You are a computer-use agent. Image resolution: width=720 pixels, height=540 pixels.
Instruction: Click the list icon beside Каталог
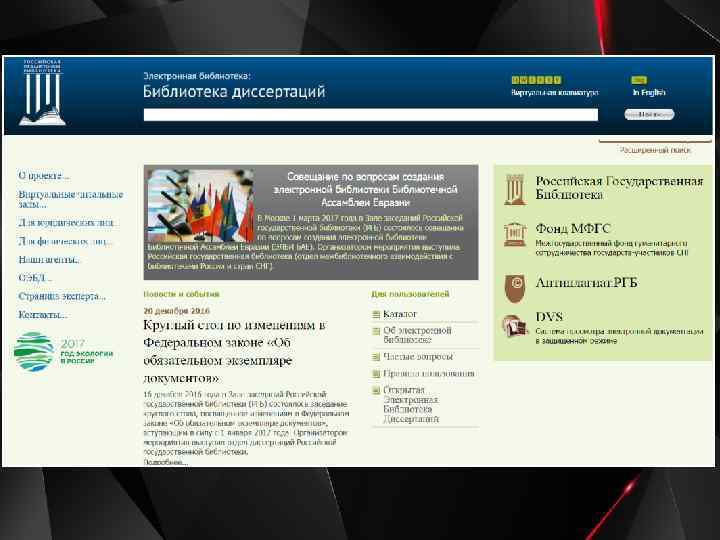[x=376, y=315]
